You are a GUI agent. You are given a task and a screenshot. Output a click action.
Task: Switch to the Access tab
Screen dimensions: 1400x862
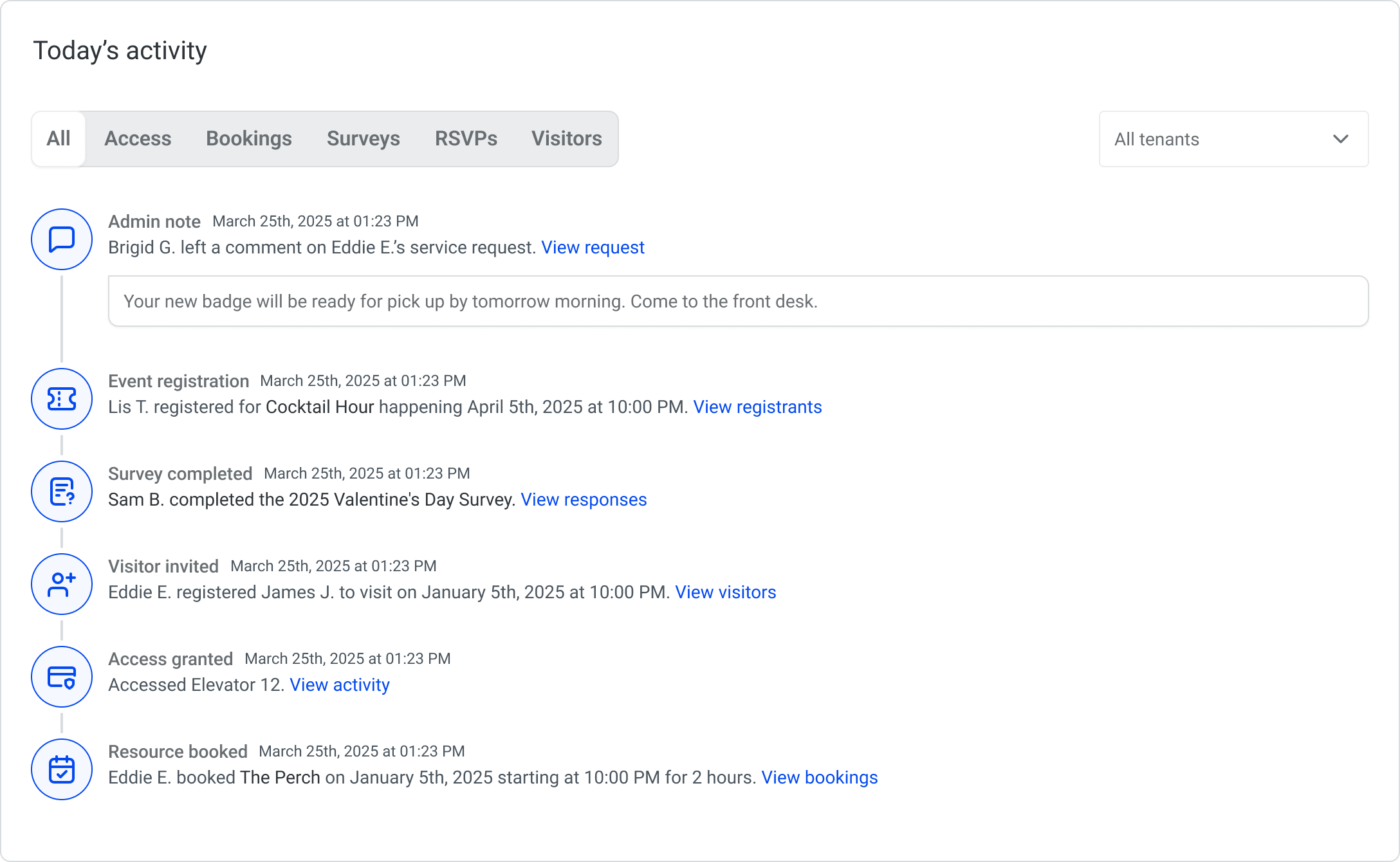click(138, 138)
